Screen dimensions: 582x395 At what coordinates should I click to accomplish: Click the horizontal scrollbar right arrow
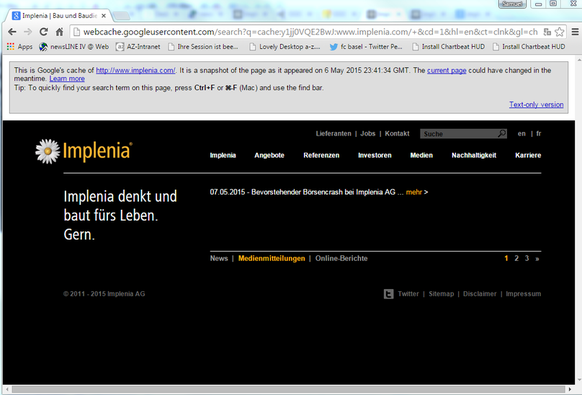click(x=571, y=389)
